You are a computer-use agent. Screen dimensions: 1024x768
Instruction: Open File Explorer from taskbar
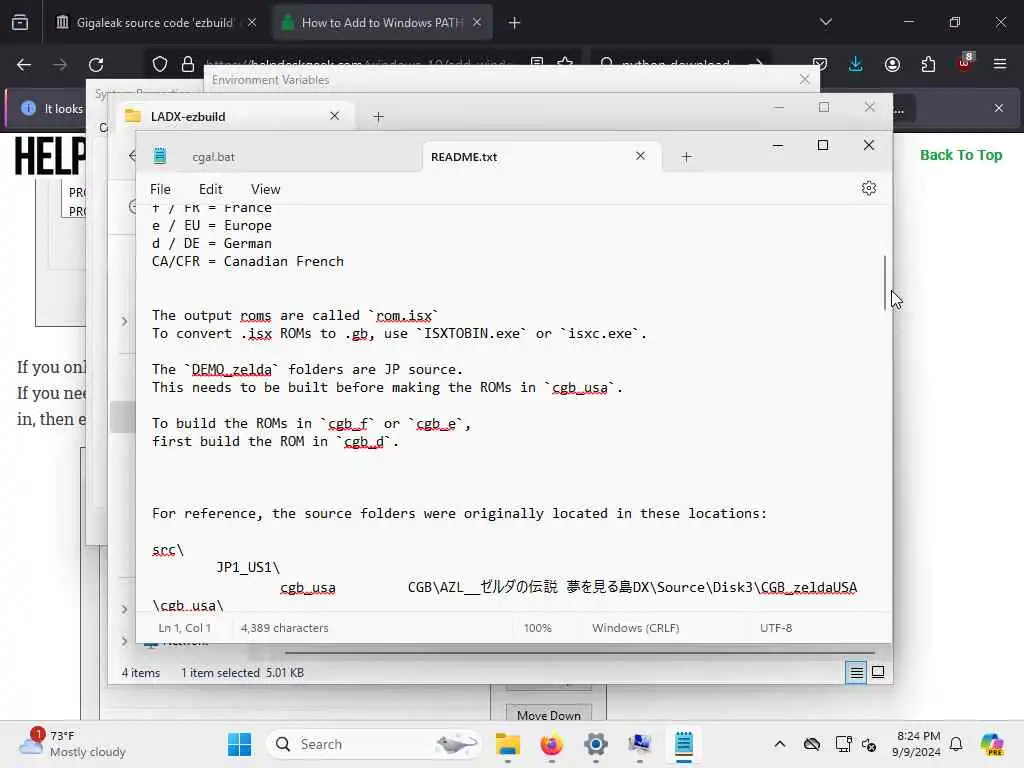coord(507,744)
